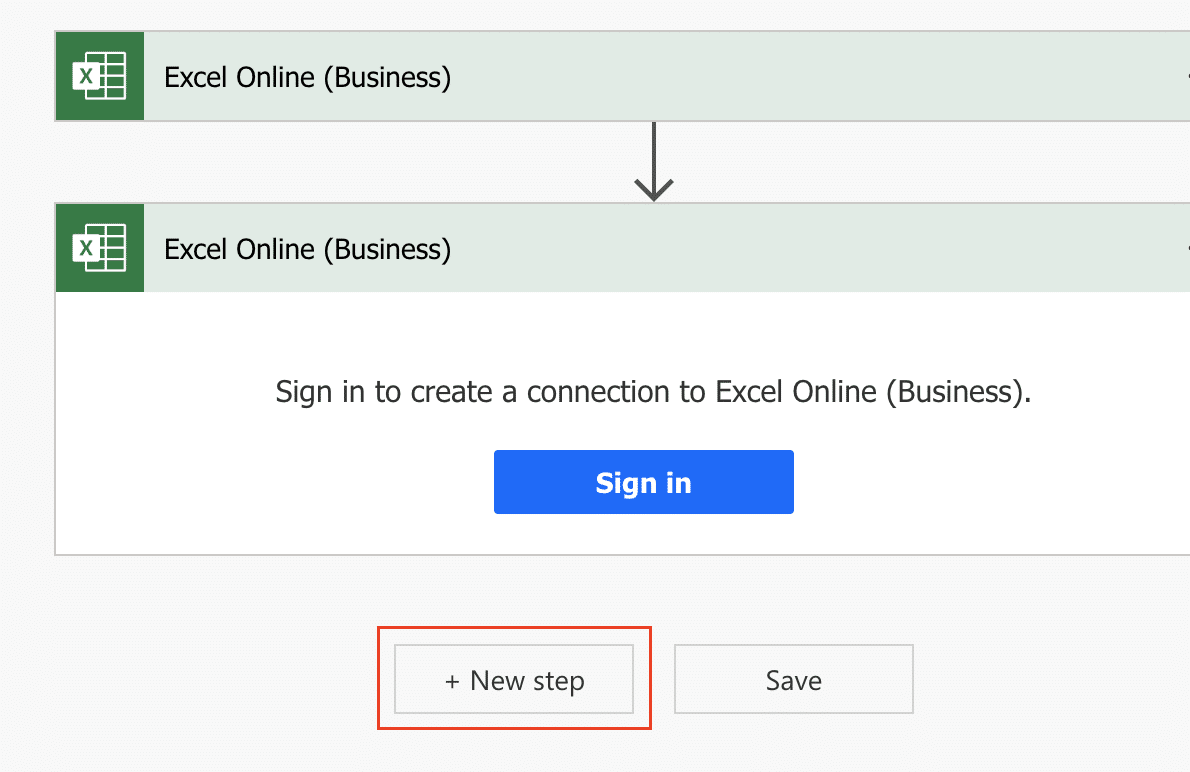1190x772 pixels.
Task: Click empty header space of the top step
Action: 800,77
